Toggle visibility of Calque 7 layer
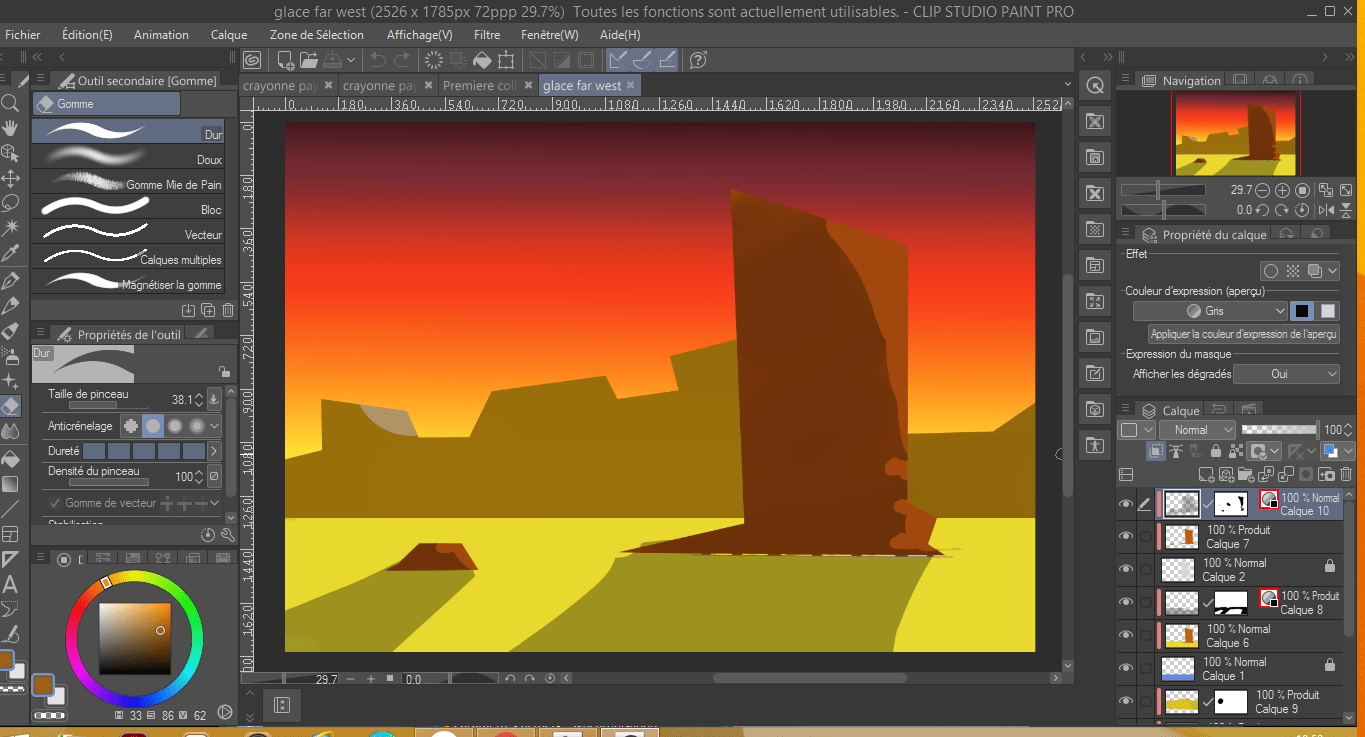 pyautogui.click(x=1126, y=537)
